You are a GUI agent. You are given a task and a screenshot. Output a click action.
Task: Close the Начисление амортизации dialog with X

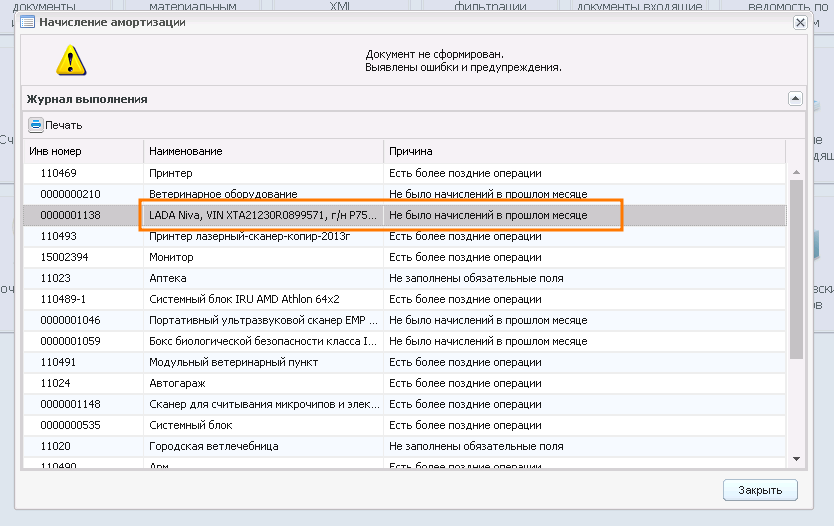(800, 22)
